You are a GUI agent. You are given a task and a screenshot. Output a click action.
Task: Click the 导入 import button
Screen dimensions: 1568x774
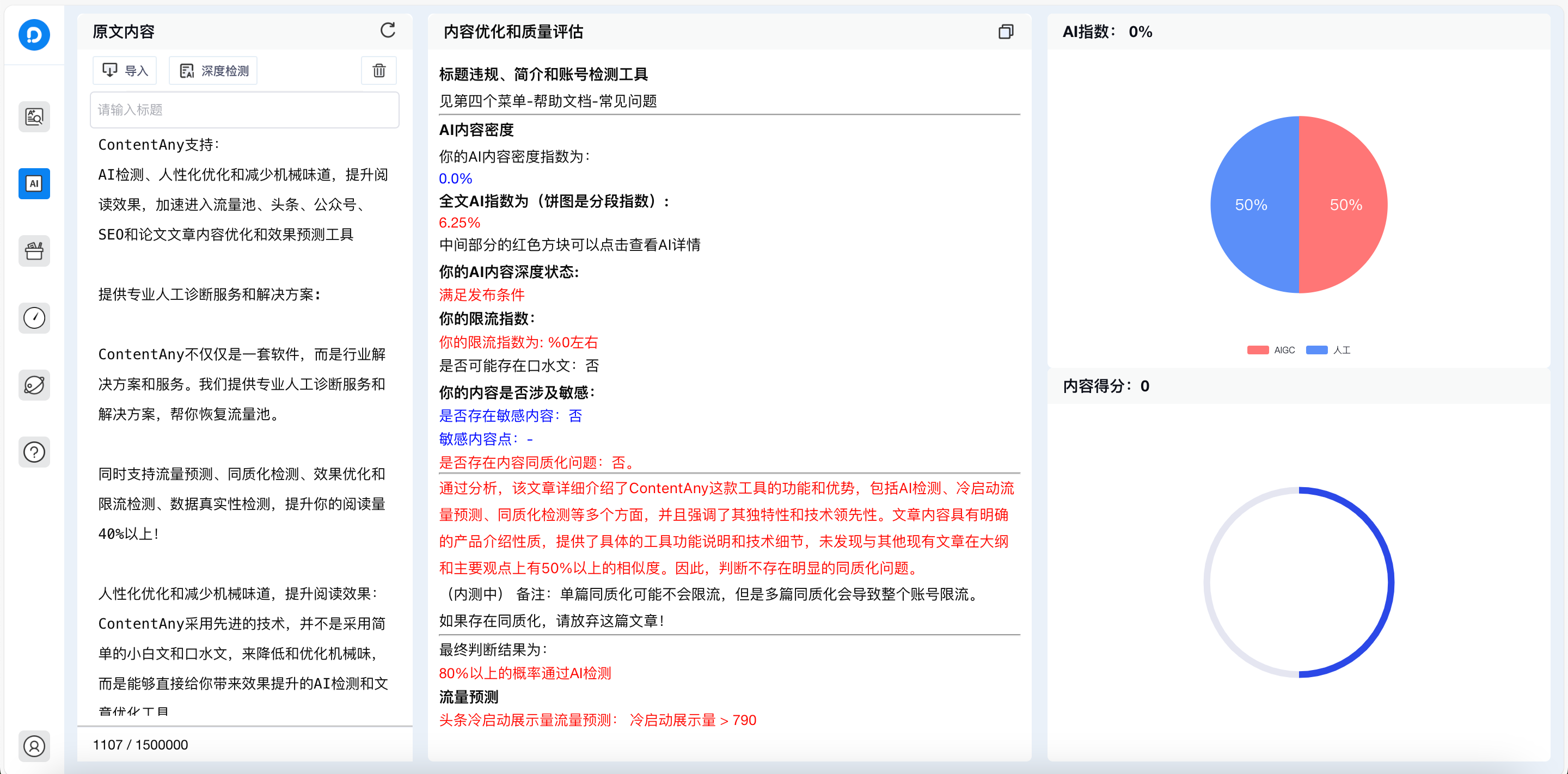125,71
